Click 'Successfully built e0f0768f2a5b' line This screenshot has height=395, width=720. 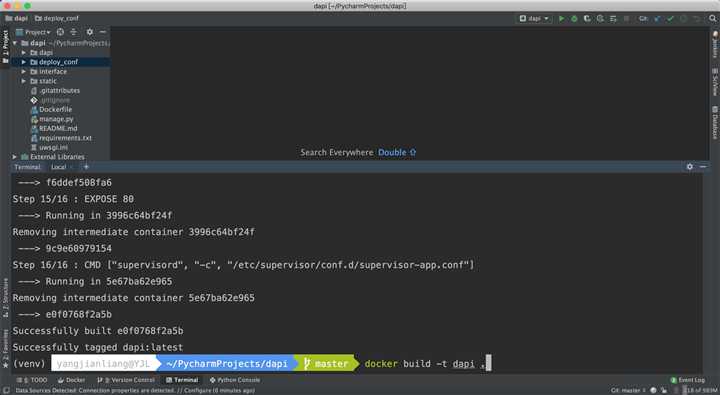click(x=98, y=331)
